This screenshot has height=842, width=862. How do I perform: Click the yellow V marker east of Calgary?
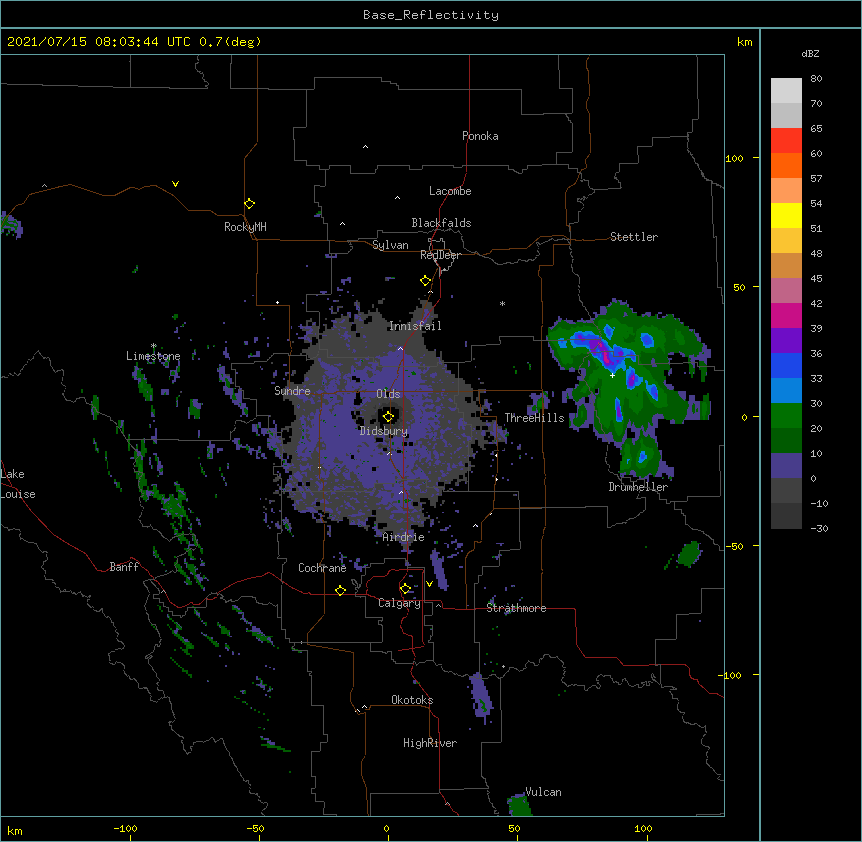point(429,584)
